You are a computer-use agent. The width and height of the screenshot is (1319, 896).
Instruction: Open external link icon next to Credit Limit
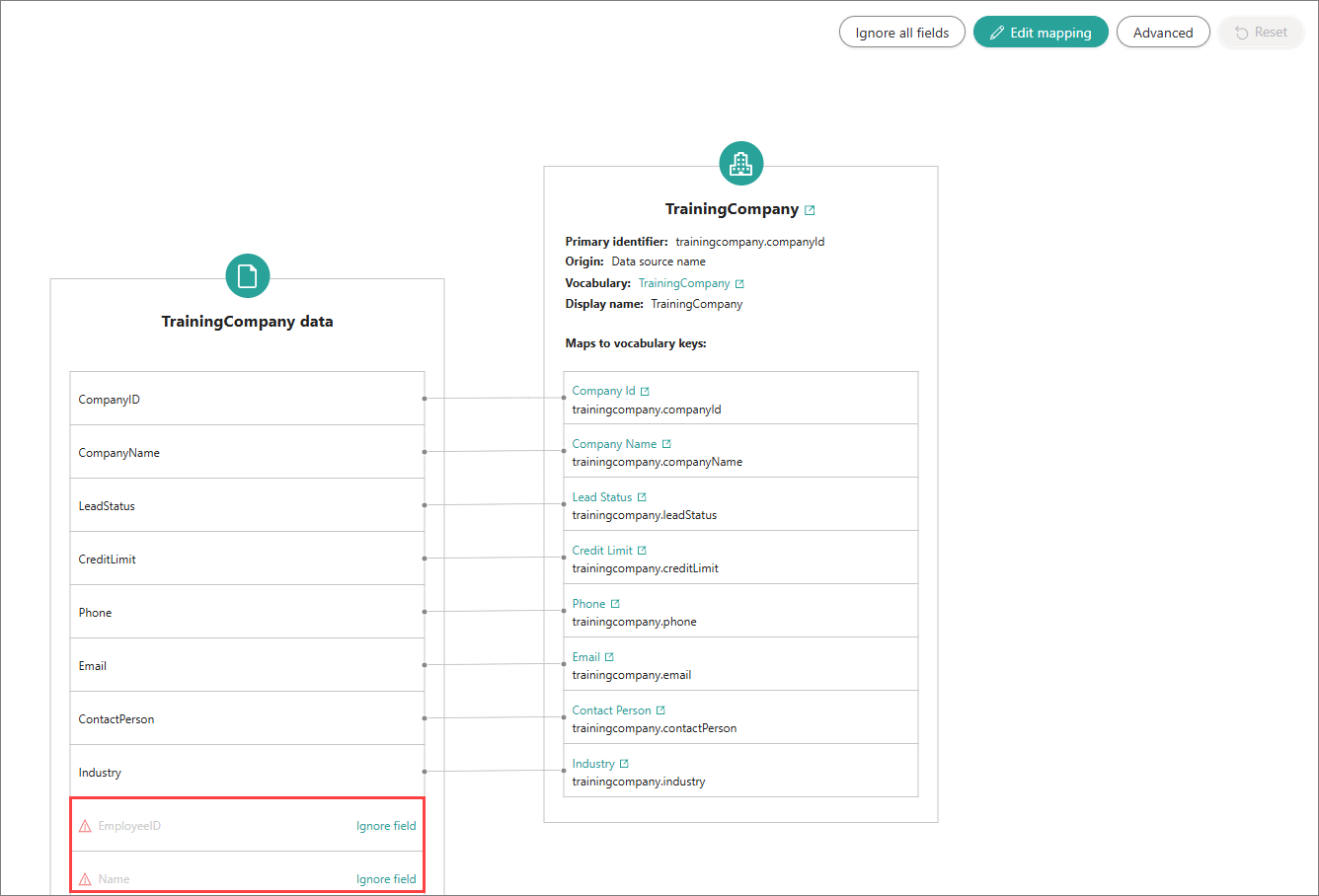642,551
